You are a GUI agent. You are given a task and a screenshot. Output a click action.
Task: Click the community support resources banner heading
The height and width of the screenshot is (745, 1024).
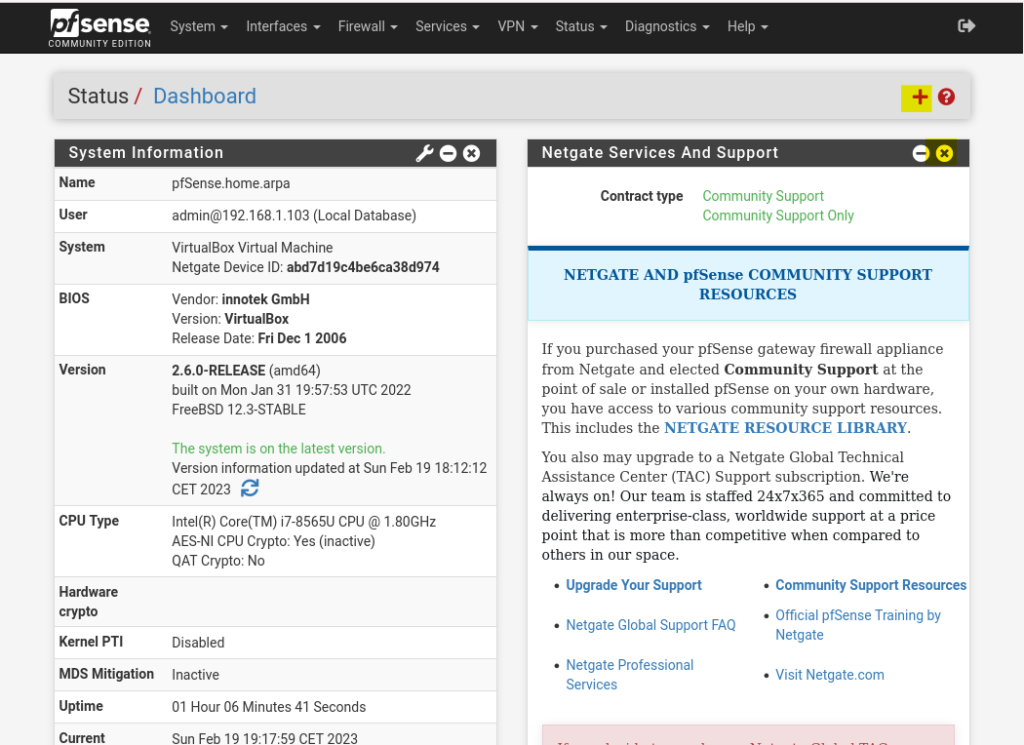[748, 284]
